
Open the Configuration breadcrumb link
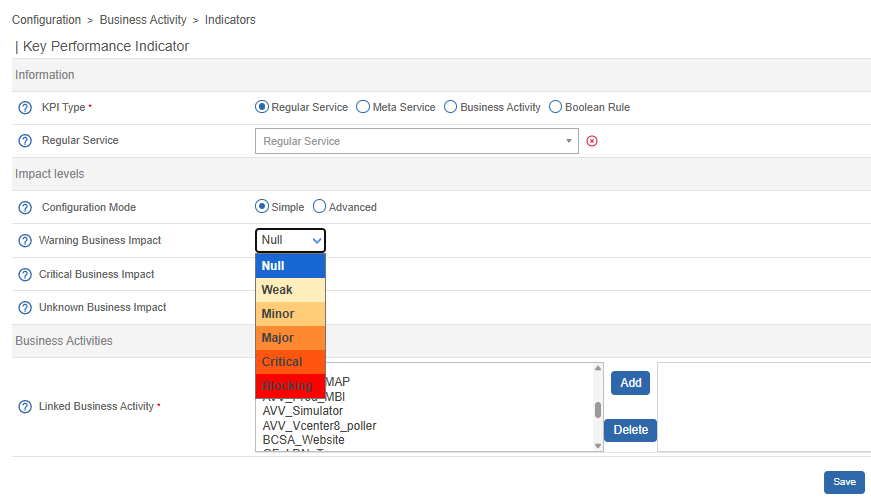(46, 20)
